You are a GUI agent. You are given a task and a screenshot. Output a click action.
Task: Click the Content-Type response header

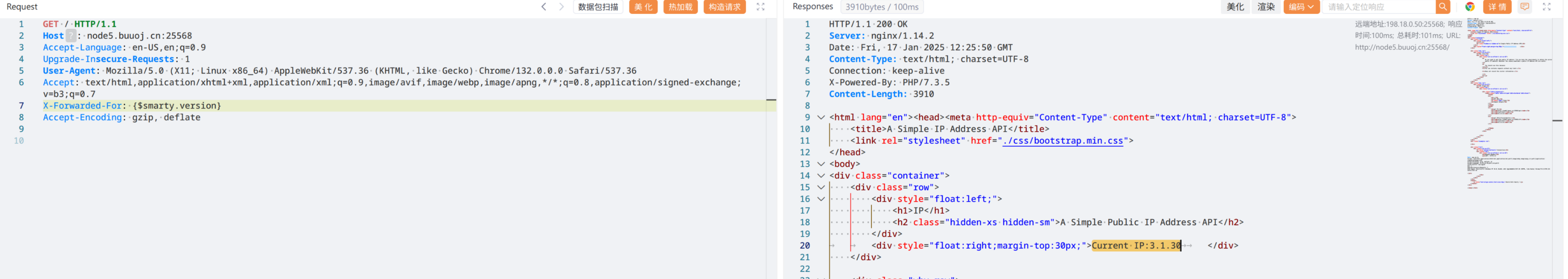[929, 59]
